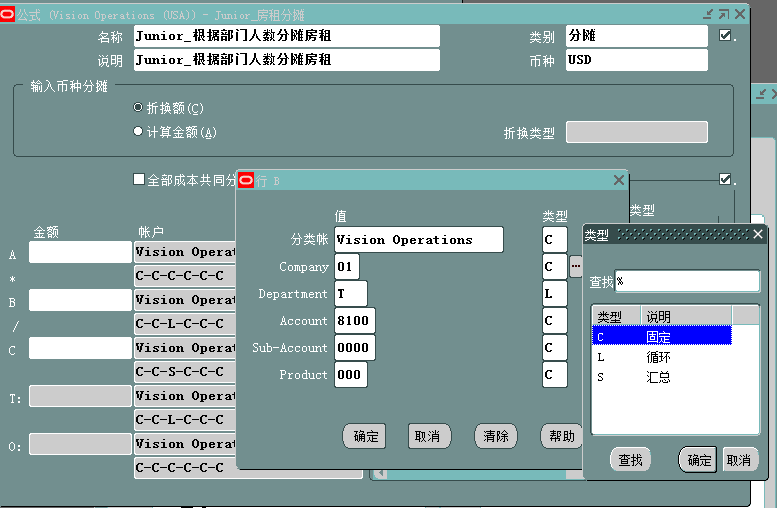
Task: Click the 确定 button in 行 B dialog
Action: [364, 436]
